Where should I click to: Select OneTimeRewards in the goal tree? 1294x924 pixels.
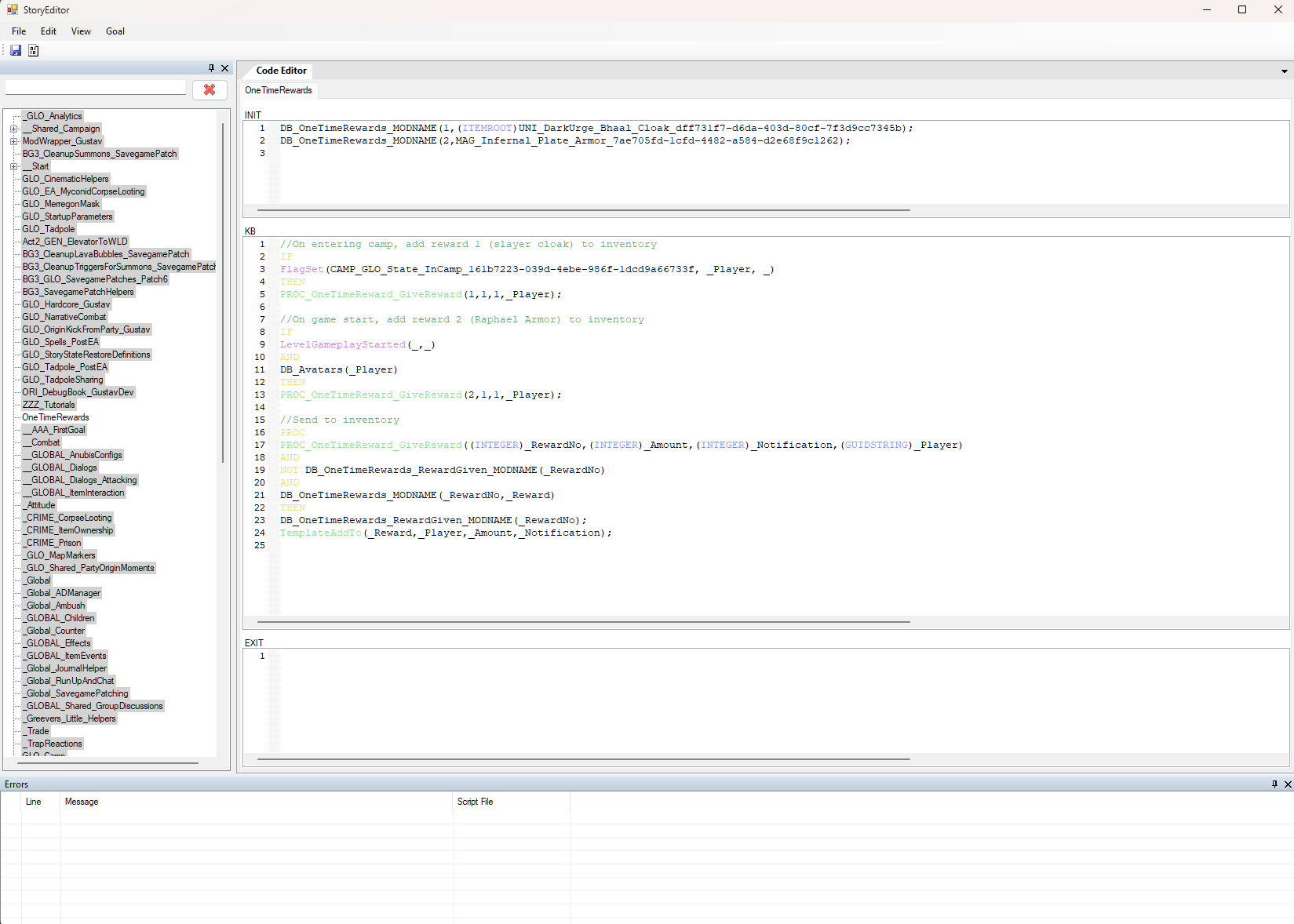coord(56,417)
